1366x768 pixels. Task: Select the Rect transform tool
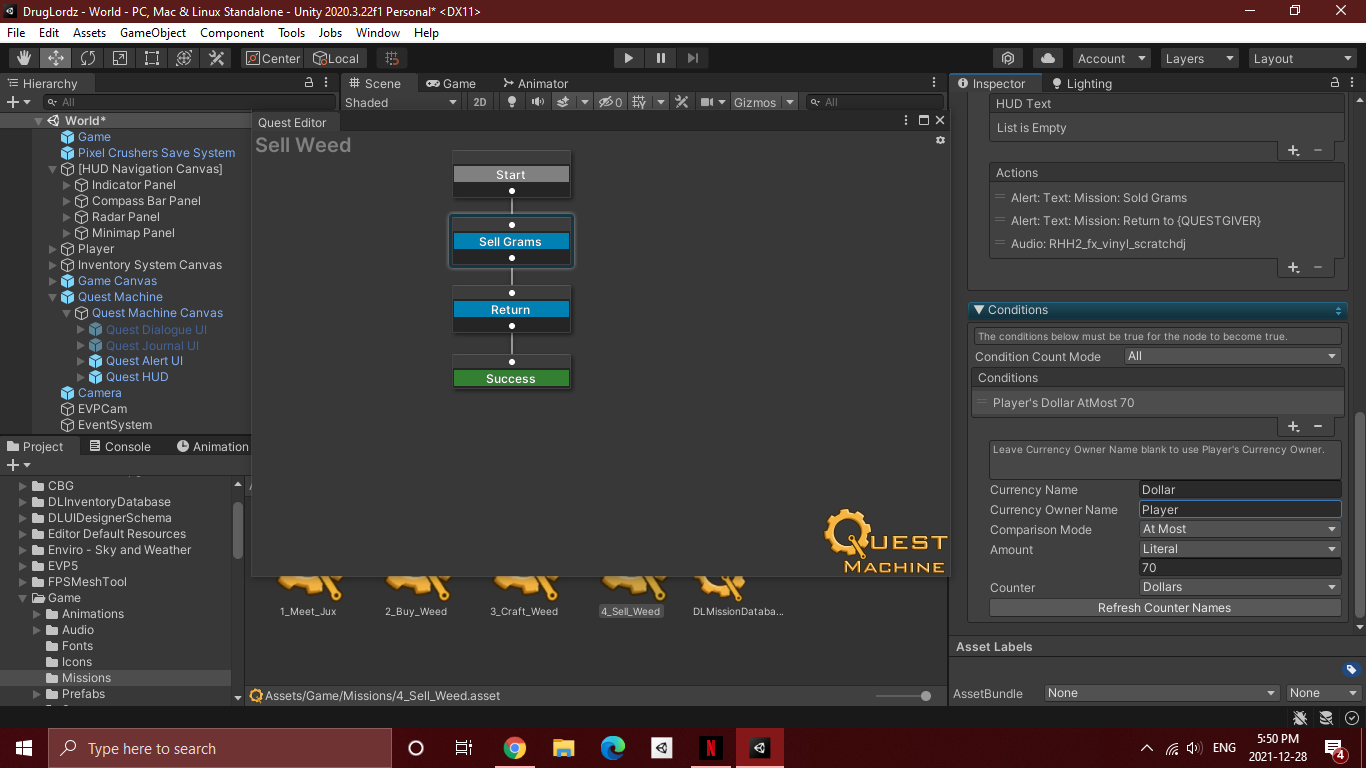pyautogui.click(x=152, y=58)
